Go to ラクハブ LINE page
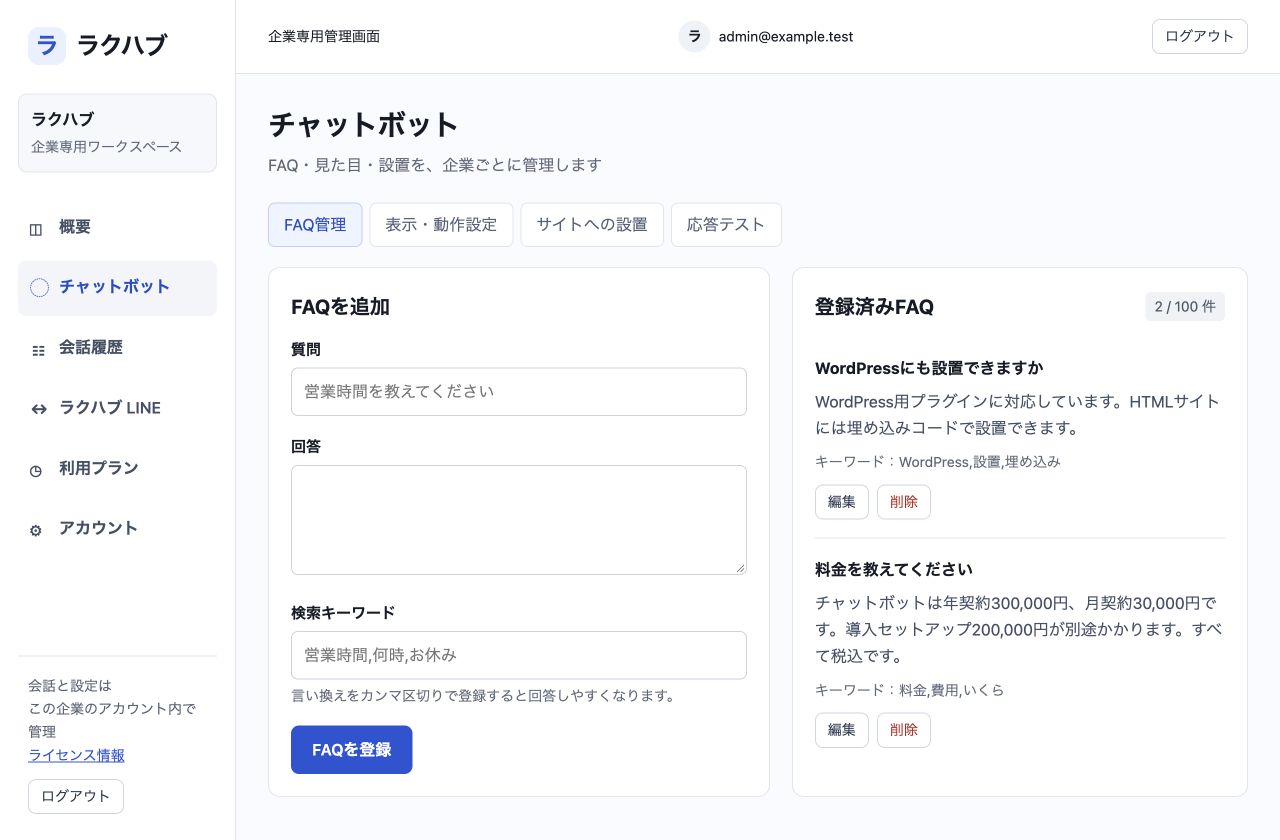Image resolution: width=1280 pixels, height=840 pixels. tap(117, 408)
